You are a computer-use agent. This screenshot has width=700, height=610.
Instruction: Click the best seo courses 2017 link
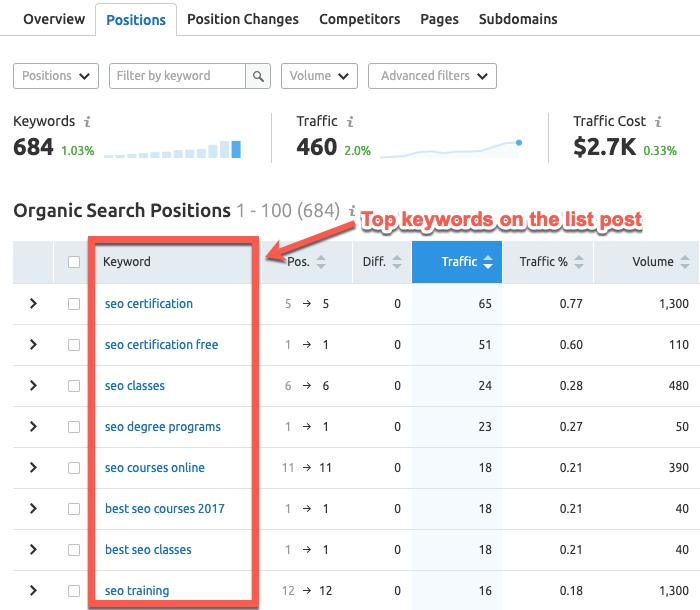coord(164,509)
